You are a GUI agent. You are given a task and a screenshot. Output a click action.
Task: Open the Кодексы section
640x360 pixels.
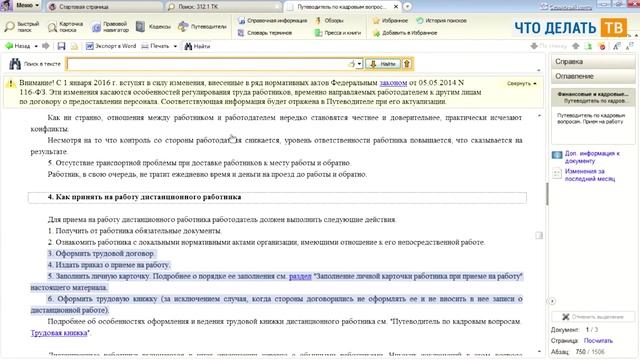coord(153,27)
